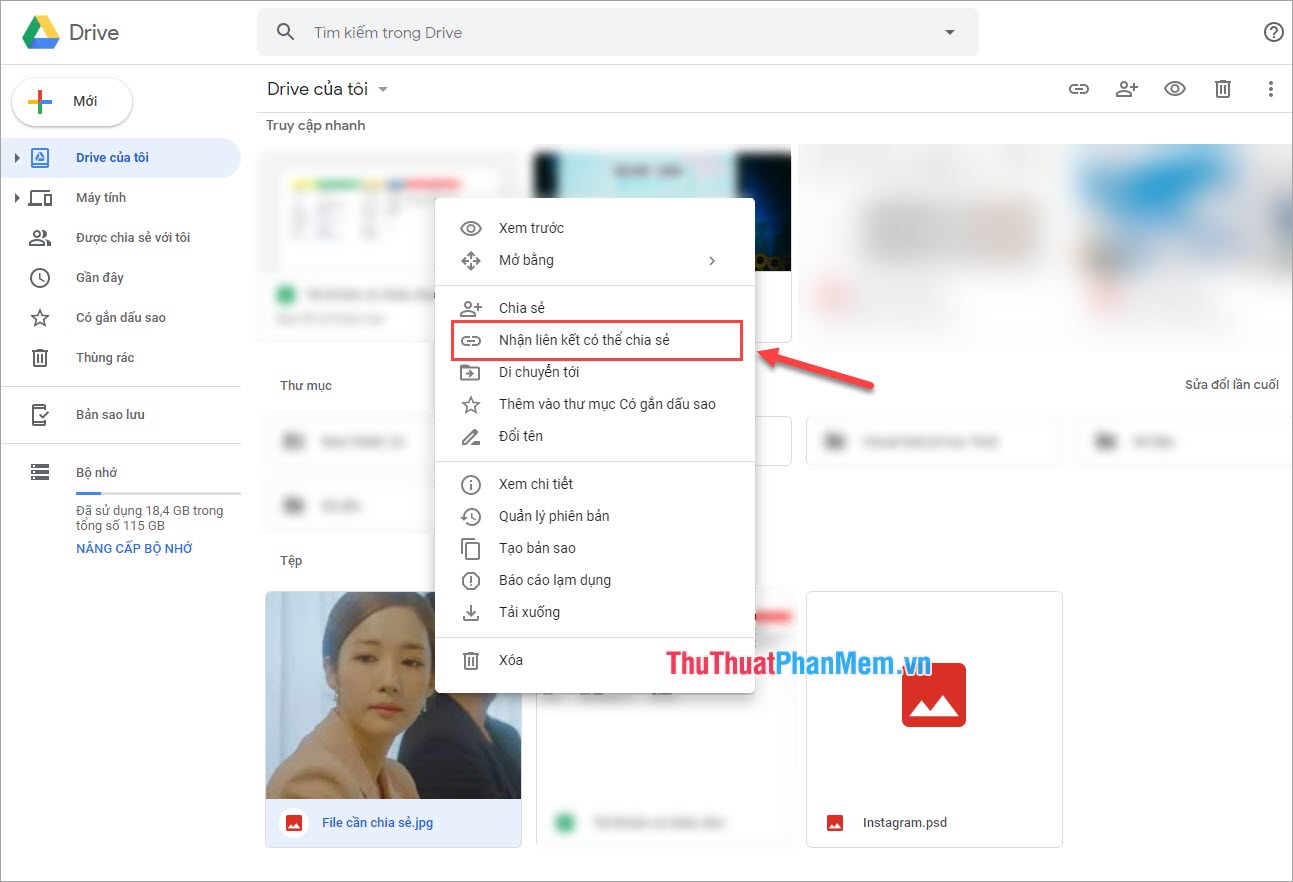The image size is (1293, 882).
Task: Choose Báo cáo lạm dụng menu item
Action: [x=595, y=580]
